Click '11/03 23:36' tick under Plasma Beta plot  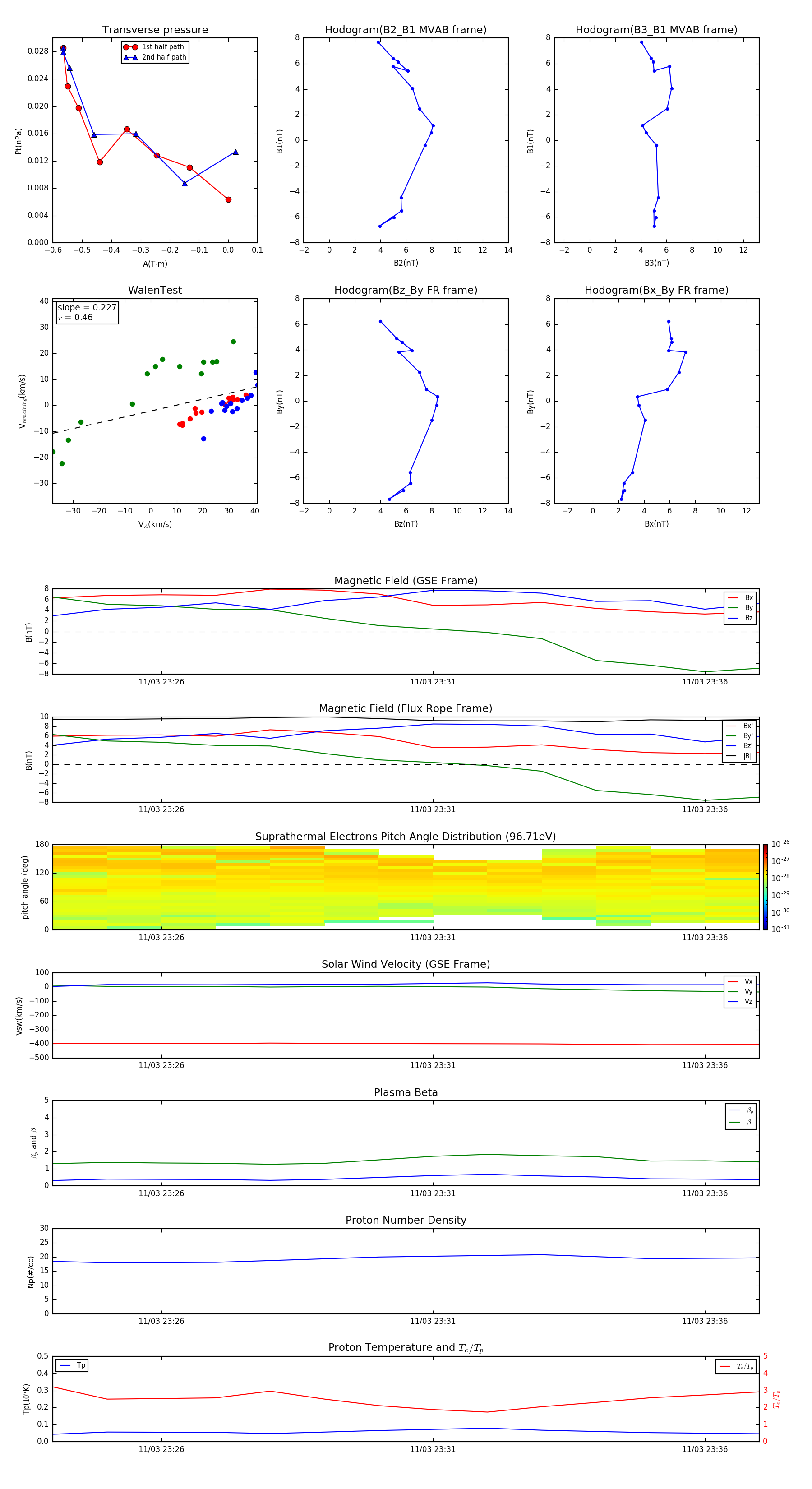(705, 1193)
